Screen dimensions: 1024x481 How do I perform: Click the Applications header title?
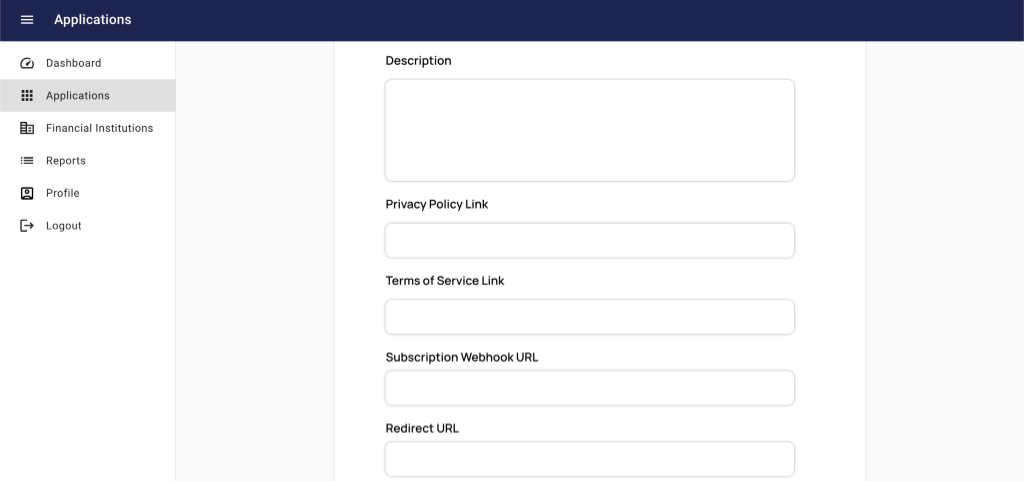(93, 20)
